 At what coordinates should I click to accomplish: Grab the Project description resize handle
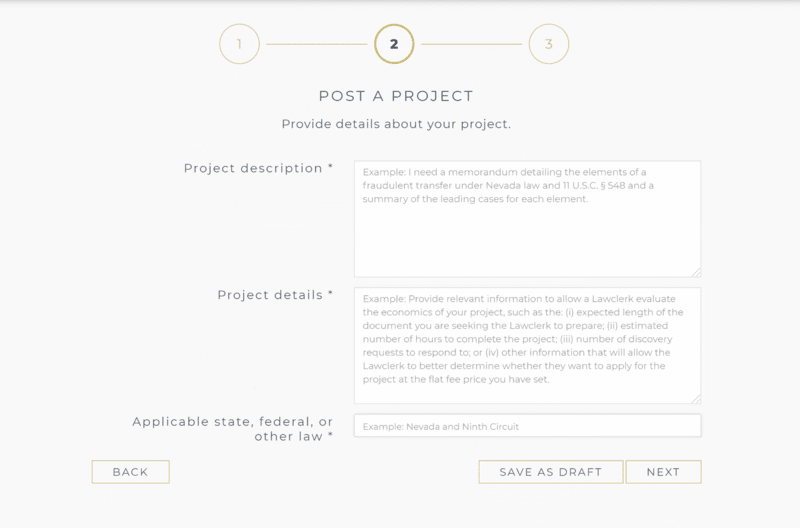tap(696, 273)
